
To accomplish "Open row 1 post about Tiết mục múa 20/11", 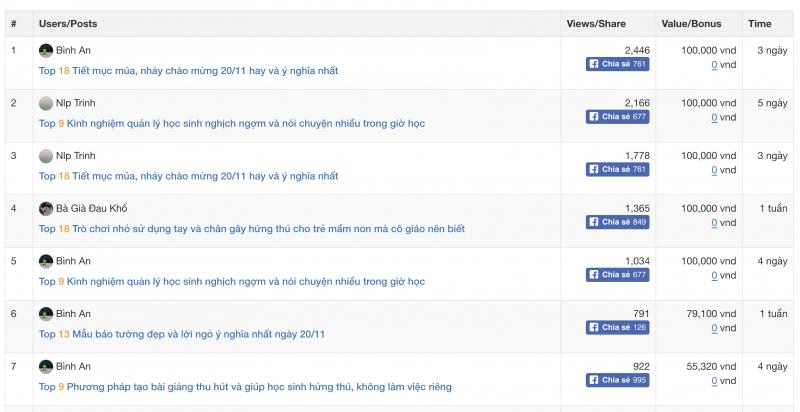I will click(188, 71).
